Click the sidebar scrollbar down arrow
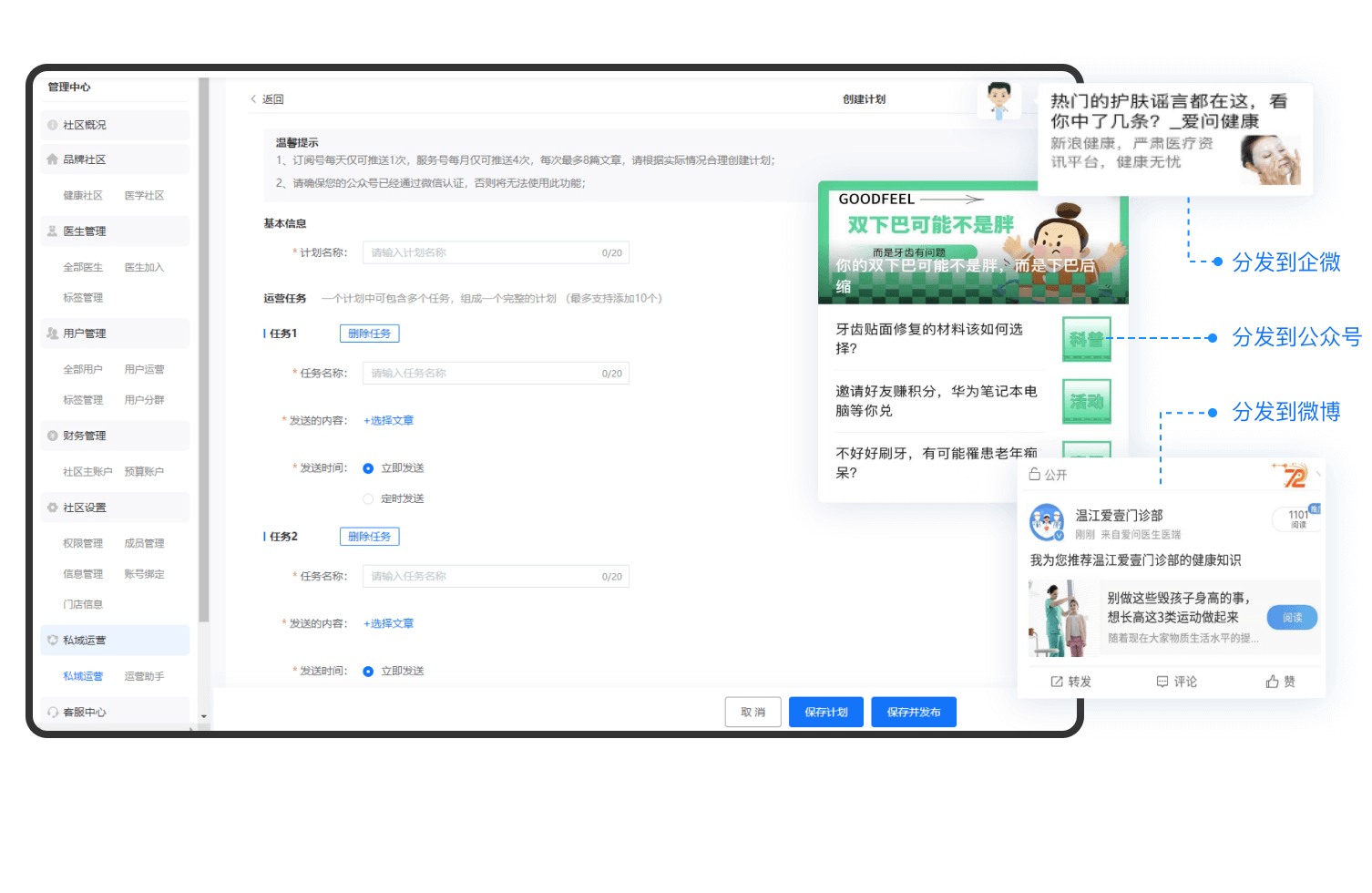Screen dimensions: 1372x893 coord(204,717)
